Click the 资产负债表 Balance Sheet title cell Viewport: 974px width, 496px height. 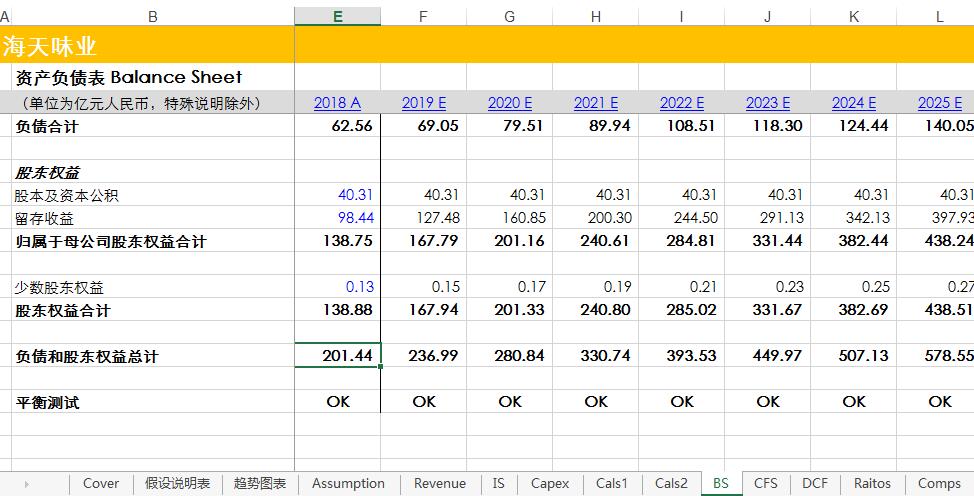153,77
